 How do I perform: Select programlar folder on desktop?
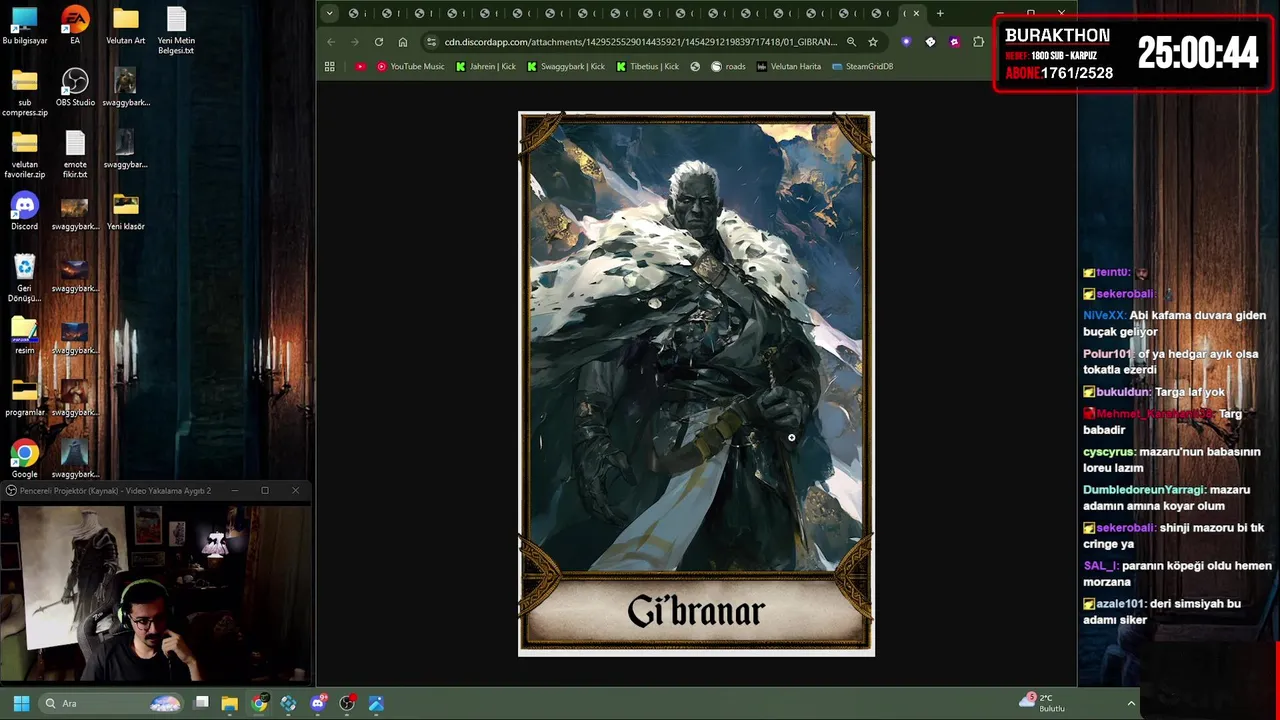(x=25, y=397)
